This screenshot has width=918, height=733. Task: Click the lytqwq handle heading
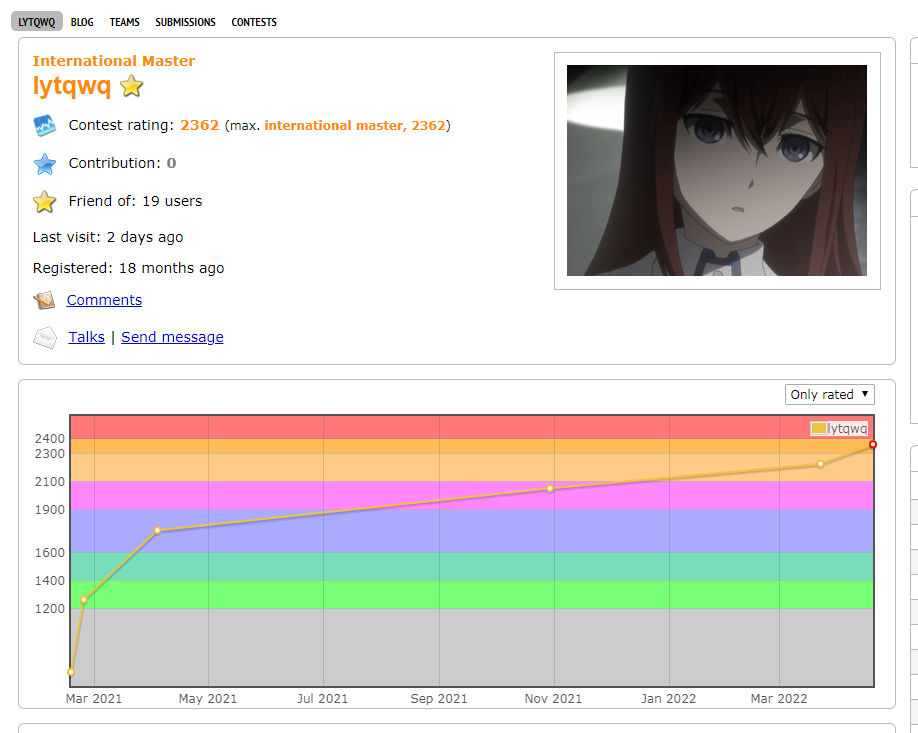71,85
